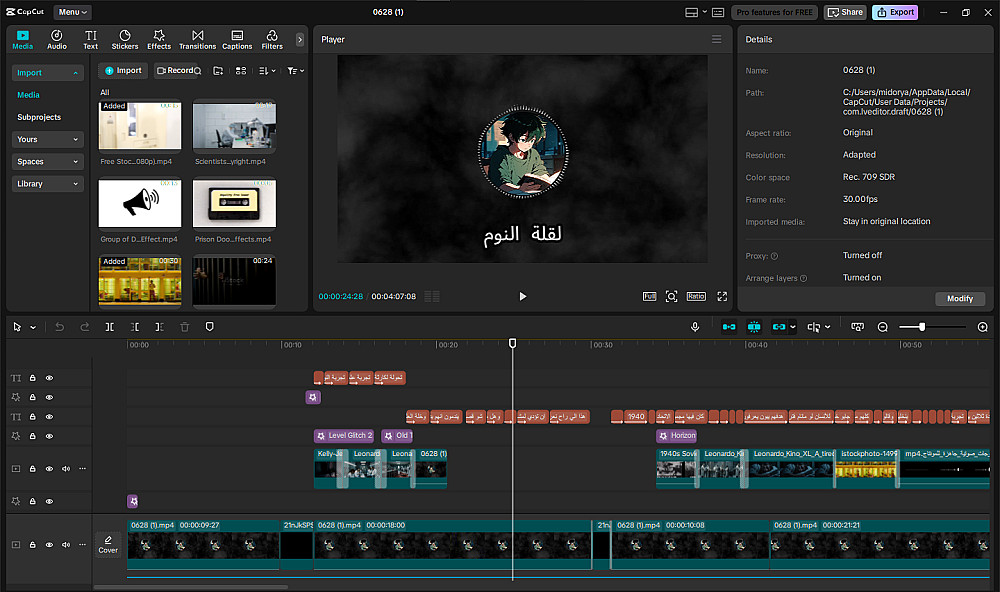
Task: Click the Redo icon
Action: (x=84, y=327)
